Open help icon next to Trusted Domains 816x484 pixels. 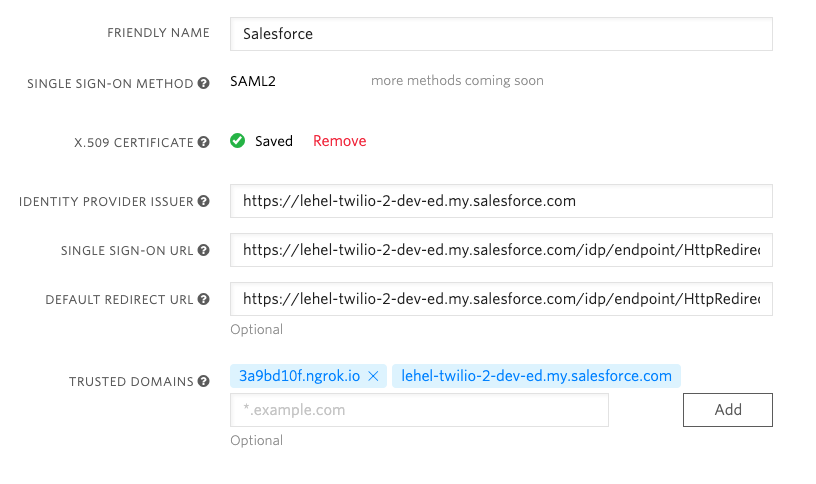tap(203, 381)
